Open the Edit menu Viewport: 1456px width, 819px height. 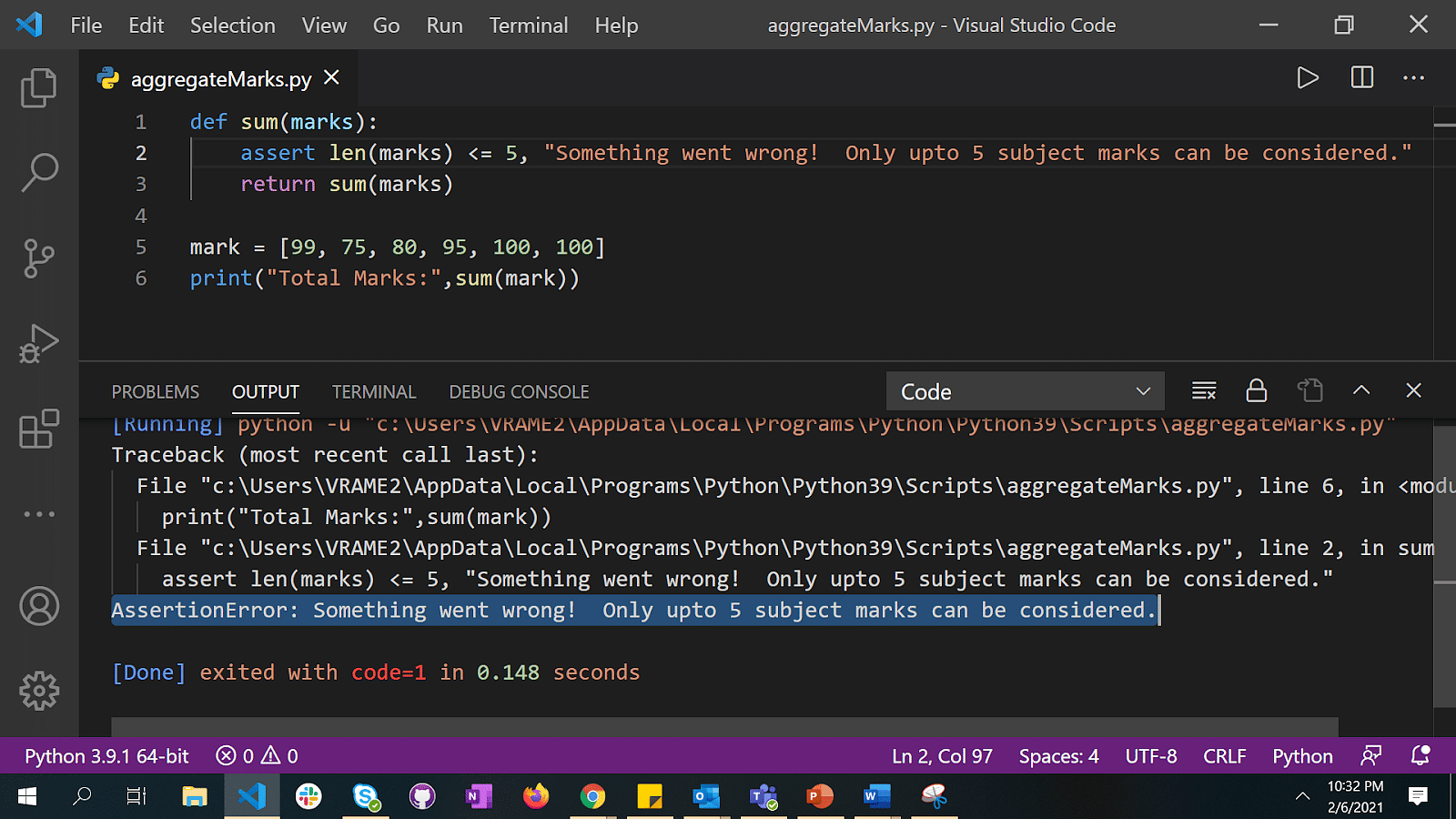(147, 25)
